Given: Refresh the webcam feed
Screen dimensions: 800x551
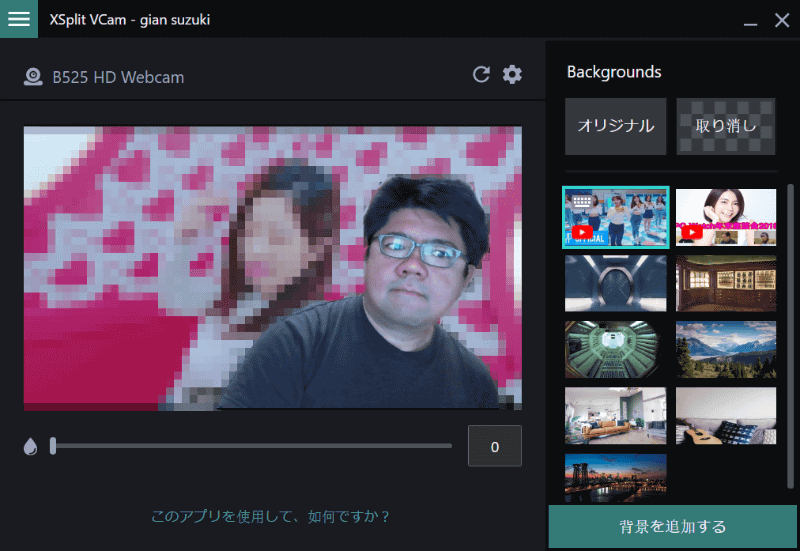Looking at the screenshot, I should 481,74.
